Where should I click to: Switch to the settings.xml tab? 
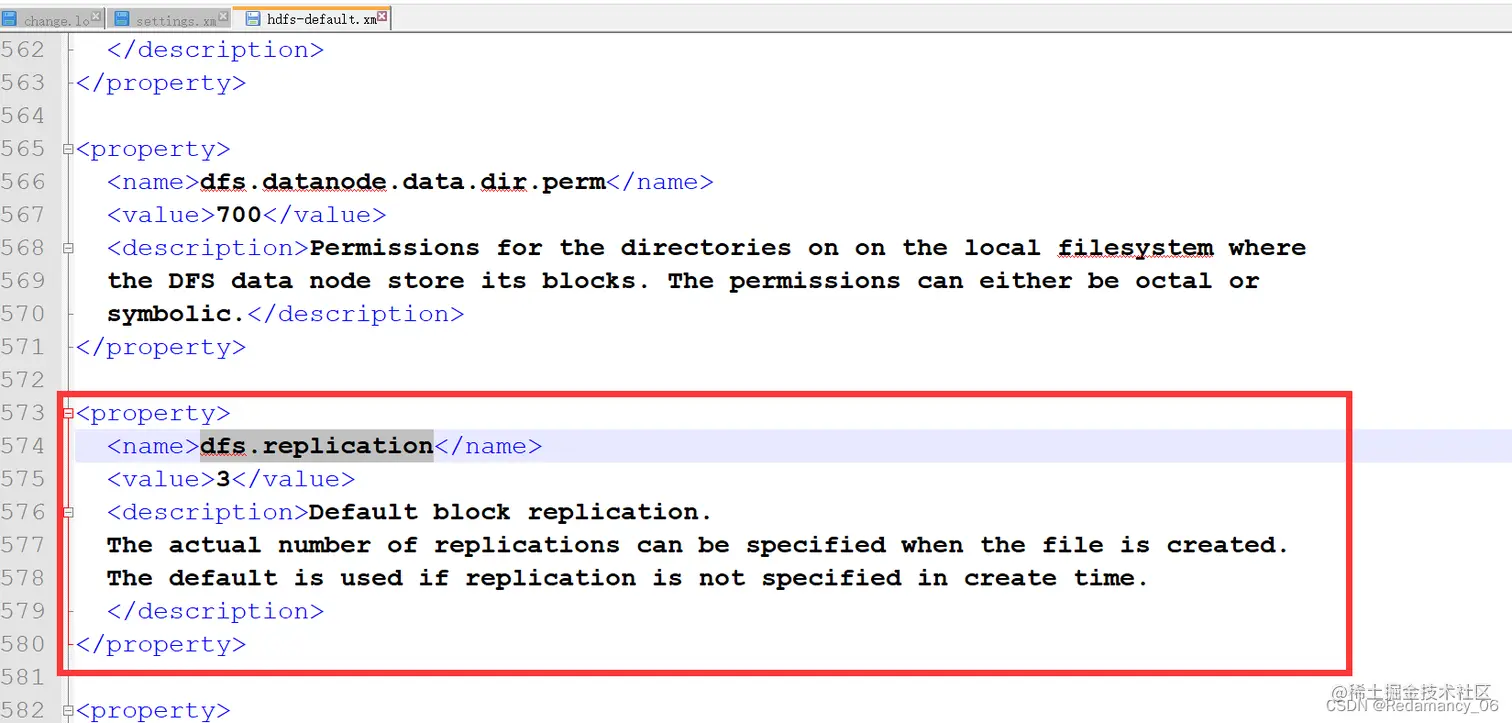click(168, 19)
